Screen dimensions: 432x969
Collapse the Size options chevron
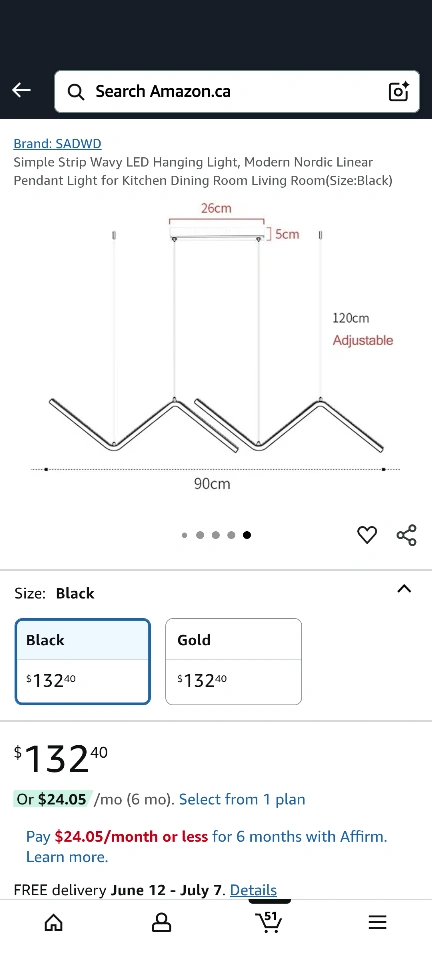tap(404, 588)
